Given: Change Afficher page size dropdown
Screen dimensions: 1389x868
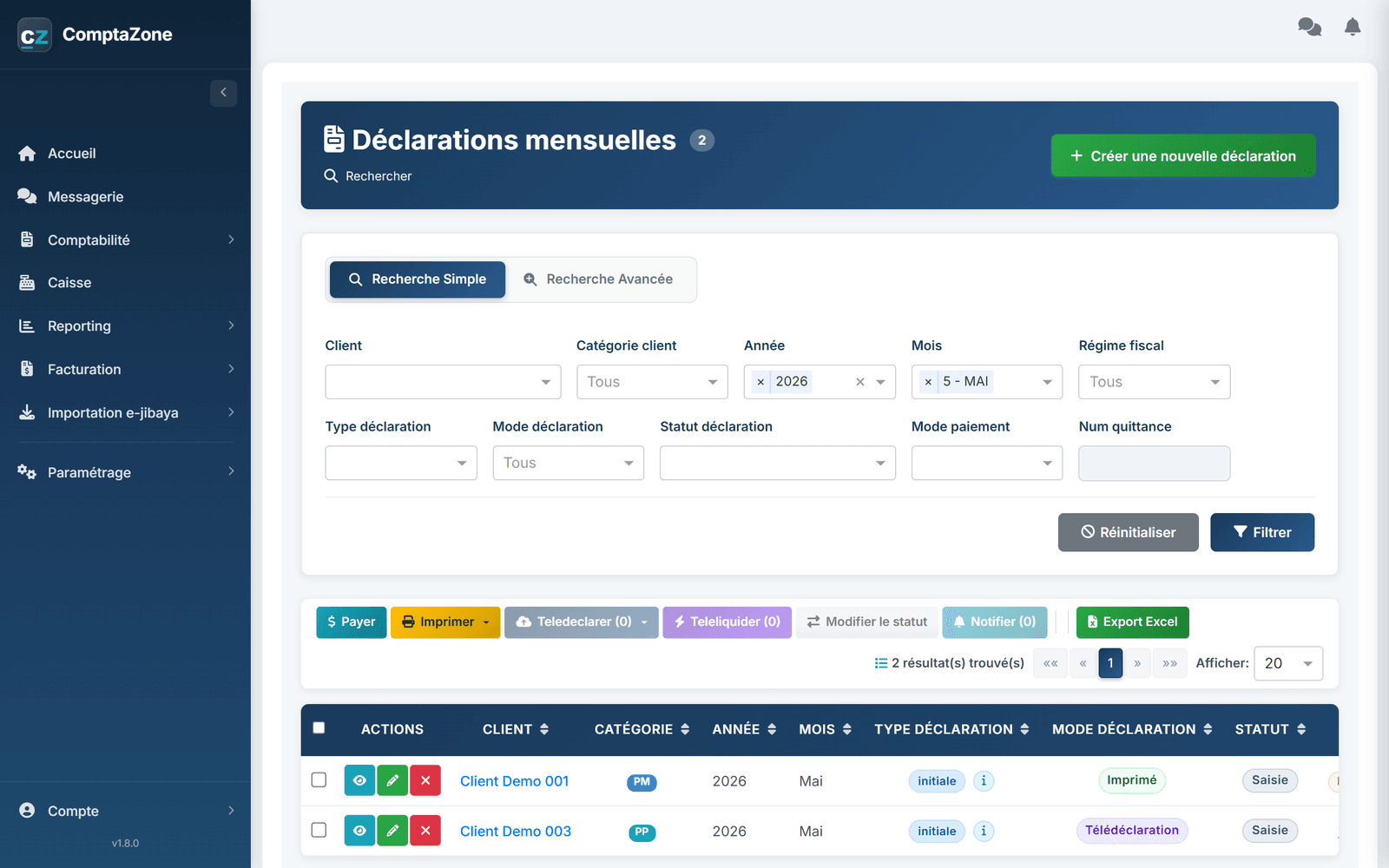Looking at the screenshot, I should pos(1289,663).
